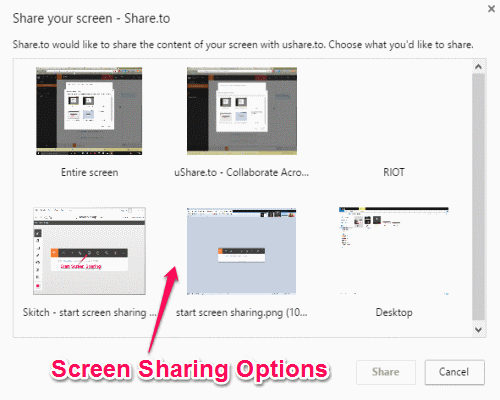The image size is (500, 400).
Task: Click the pink Screen Sharing Options annotation
Action: click(190, 370)
